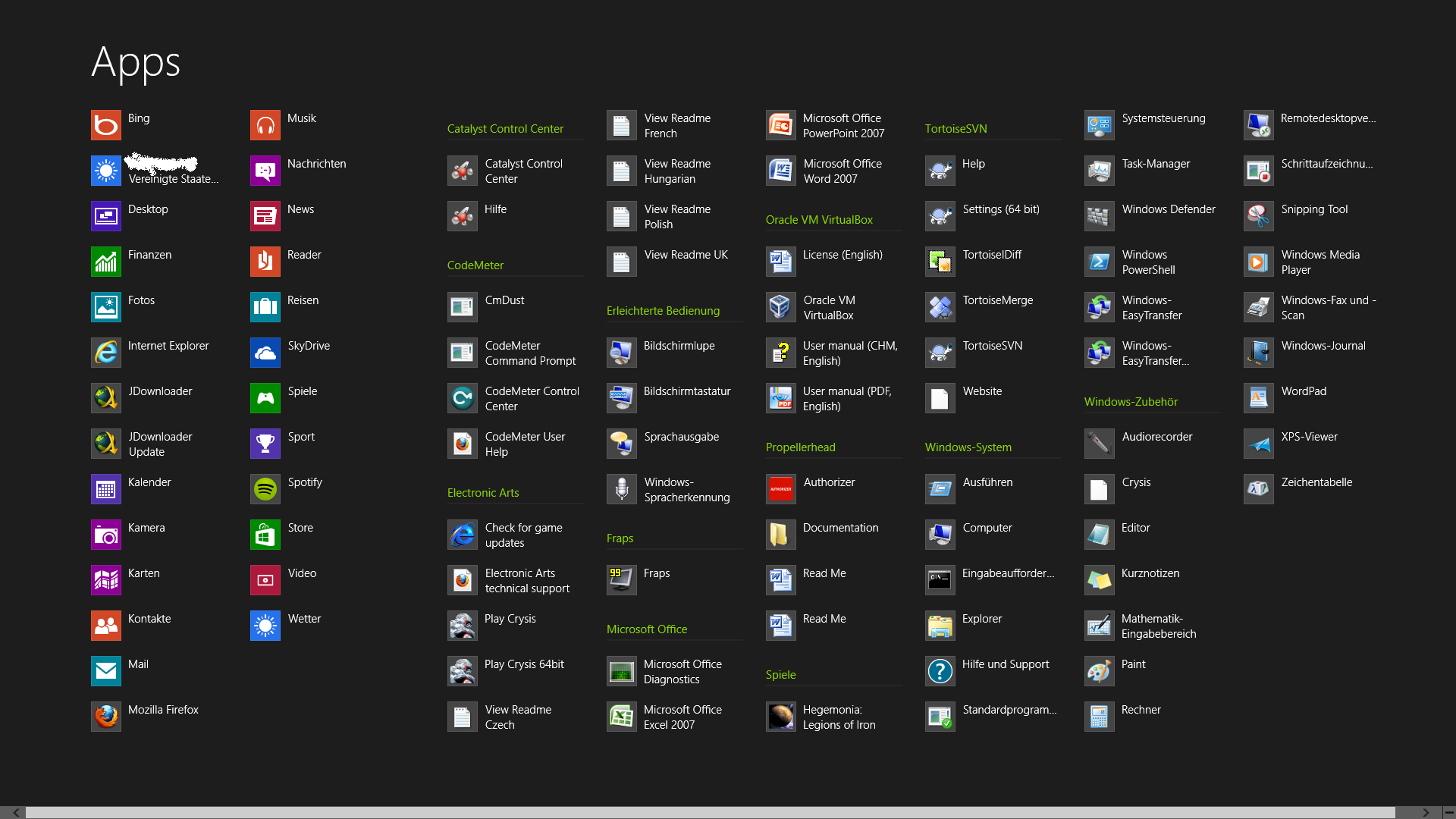This screenshot has height=819, width=1456.
Task: Click the 'Mathematik-Eingabebereich' label
Action: point(1159,626)
